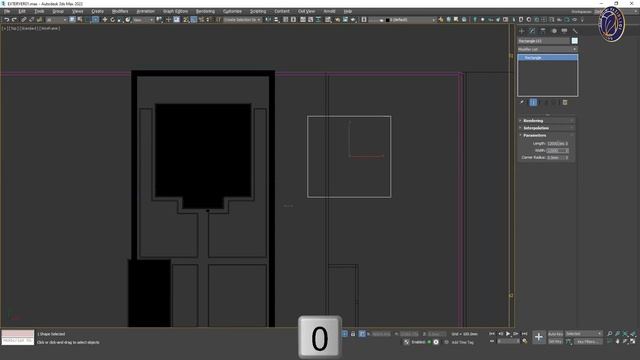Viewport: 640px width, 360px height.
Task: Click the Width value field
Action: pos(556,151)
